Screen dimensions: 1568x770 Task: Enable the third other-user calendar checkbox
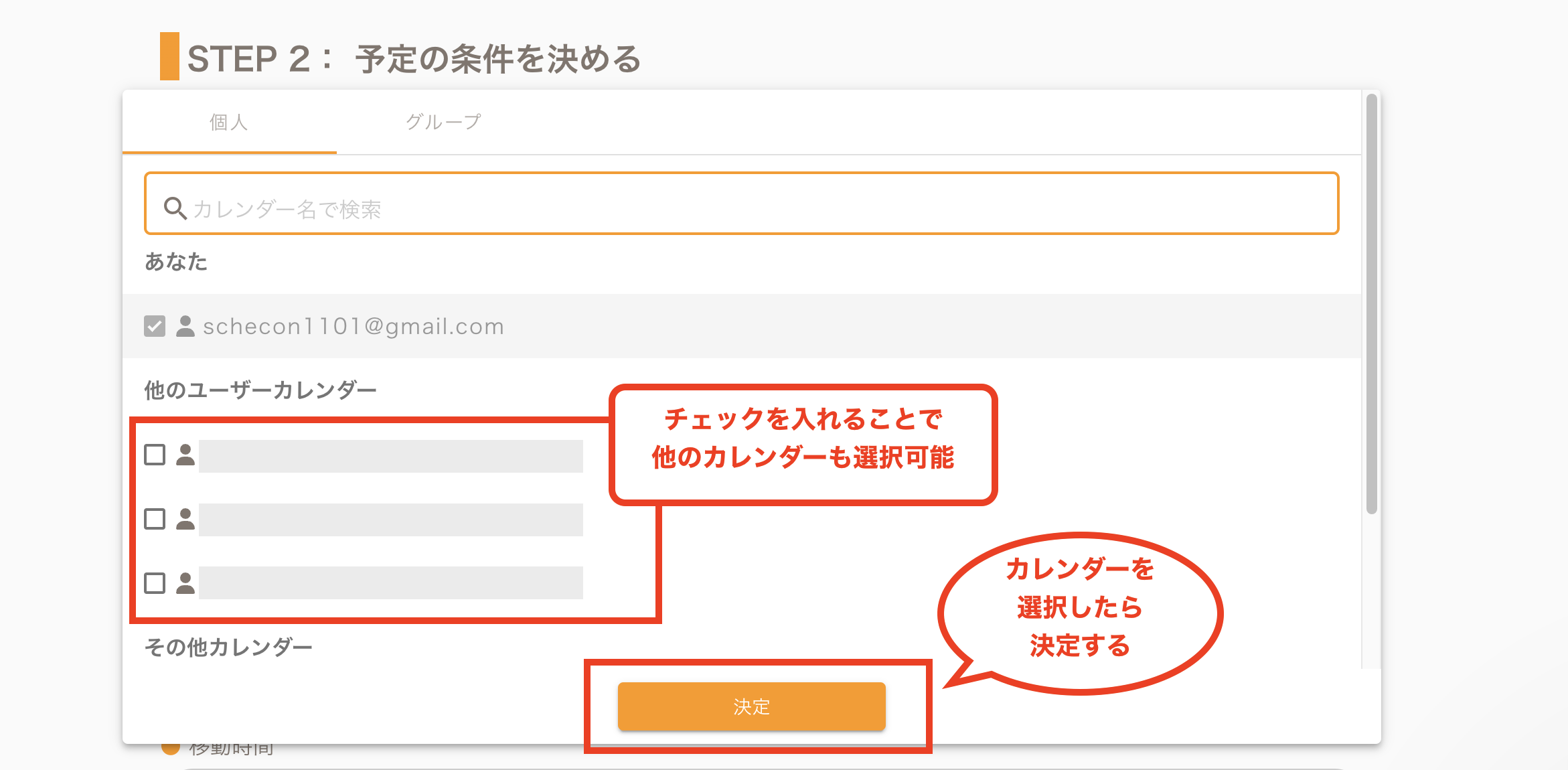click(155, 583)
